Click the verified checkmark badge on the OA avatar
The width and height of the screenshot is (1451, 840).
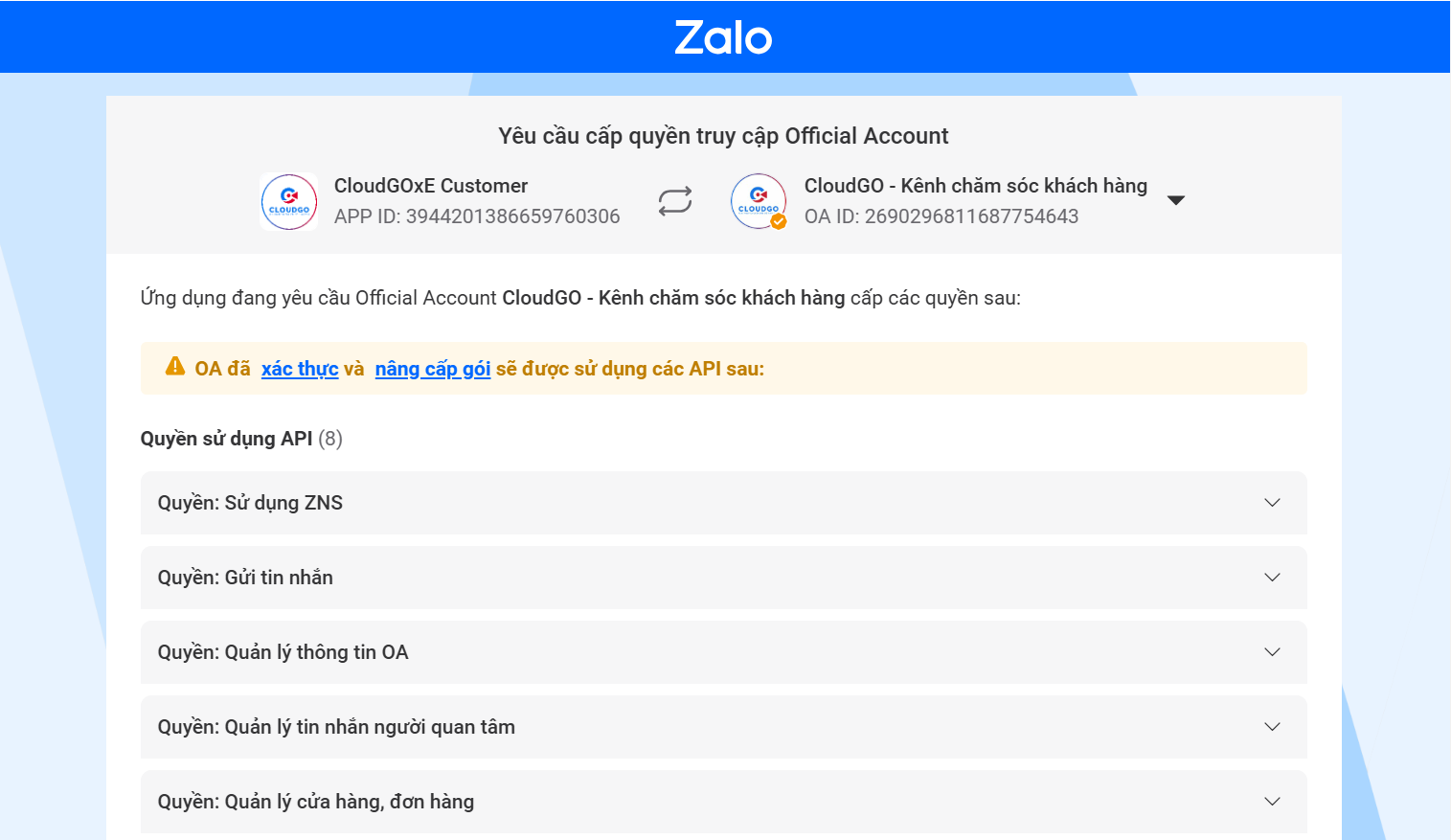(x=777, y=221)
